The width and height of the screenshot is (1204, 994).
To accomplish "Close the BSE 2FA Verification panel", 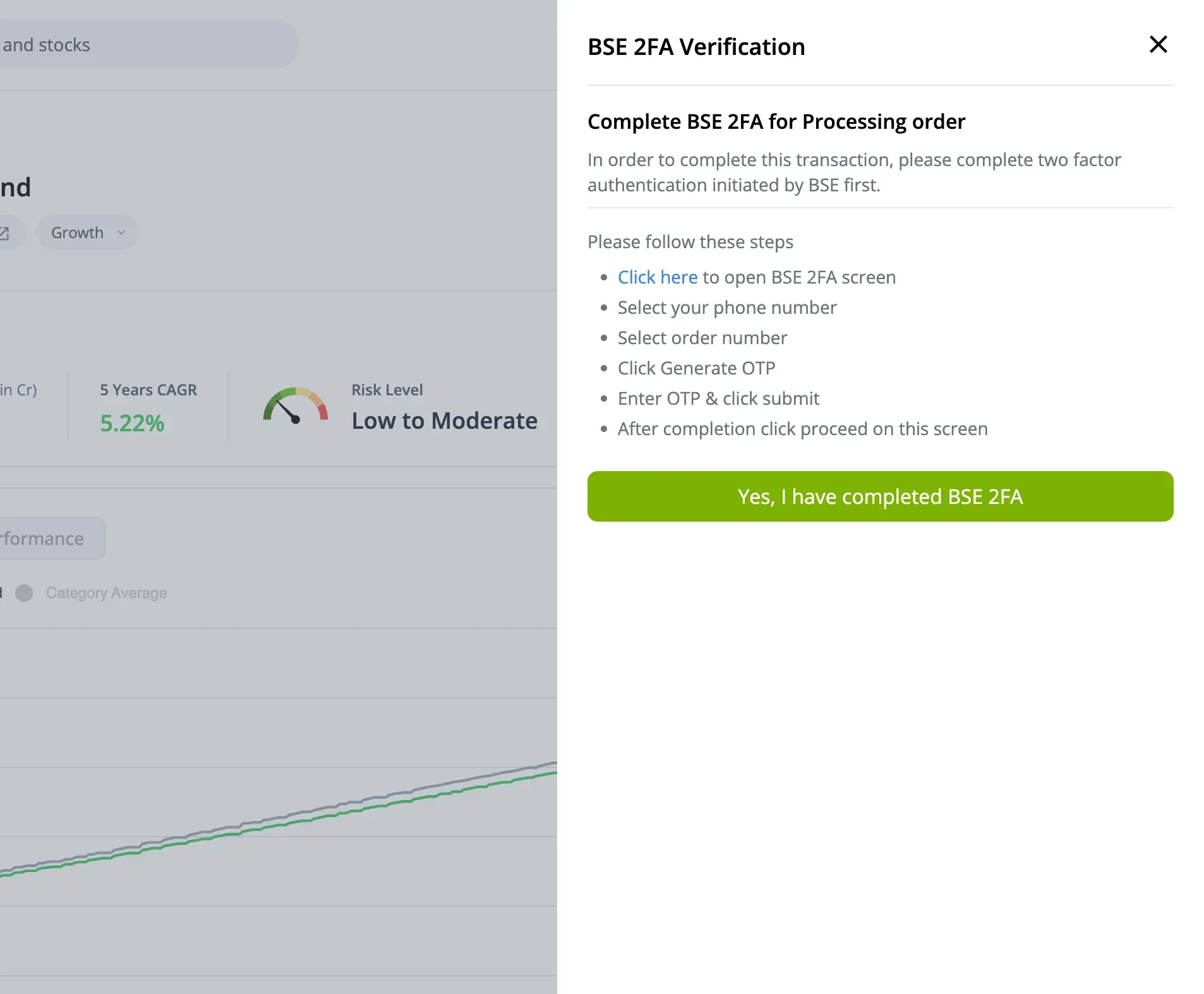I will click(1158, 44).
